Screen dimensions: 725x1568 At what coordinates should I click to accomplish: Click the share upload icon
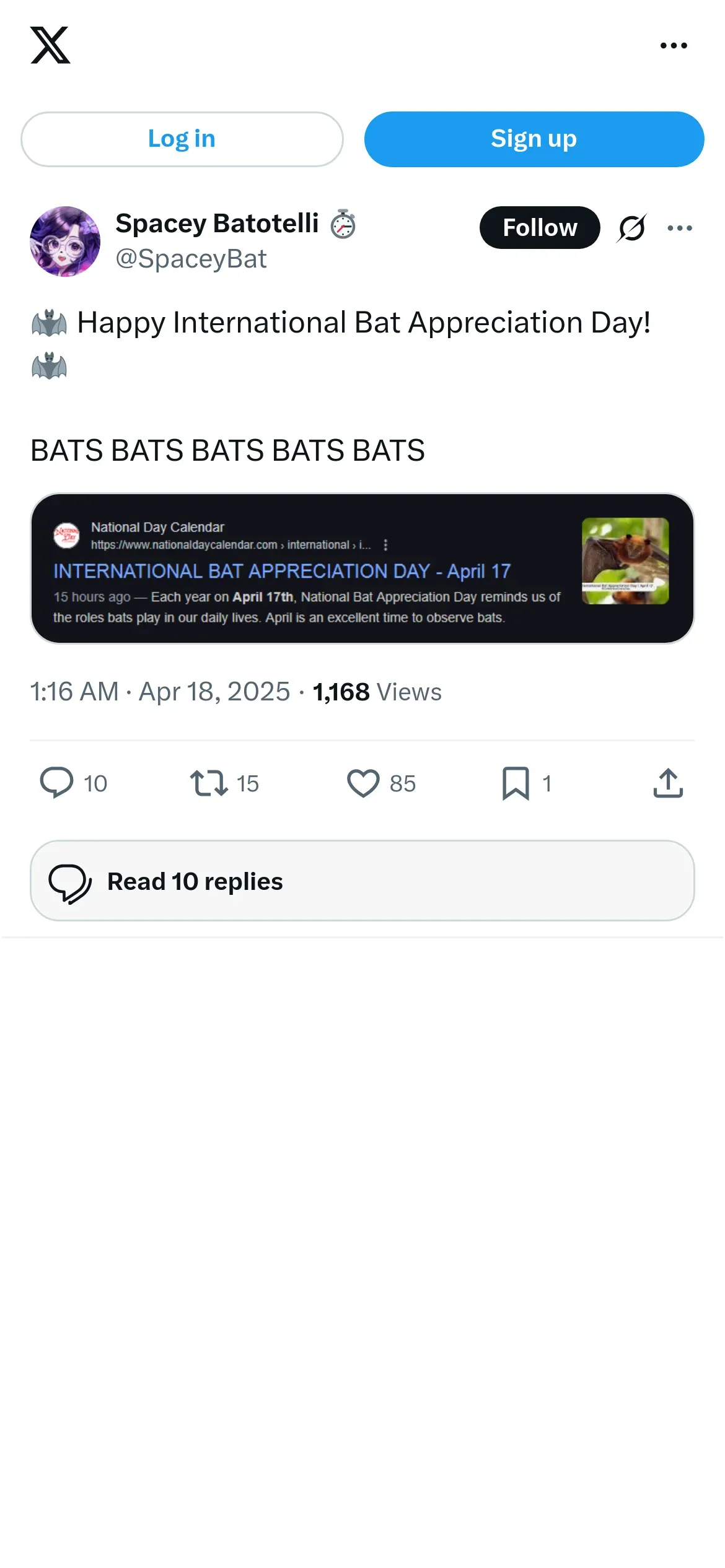[x=668, y=783]
